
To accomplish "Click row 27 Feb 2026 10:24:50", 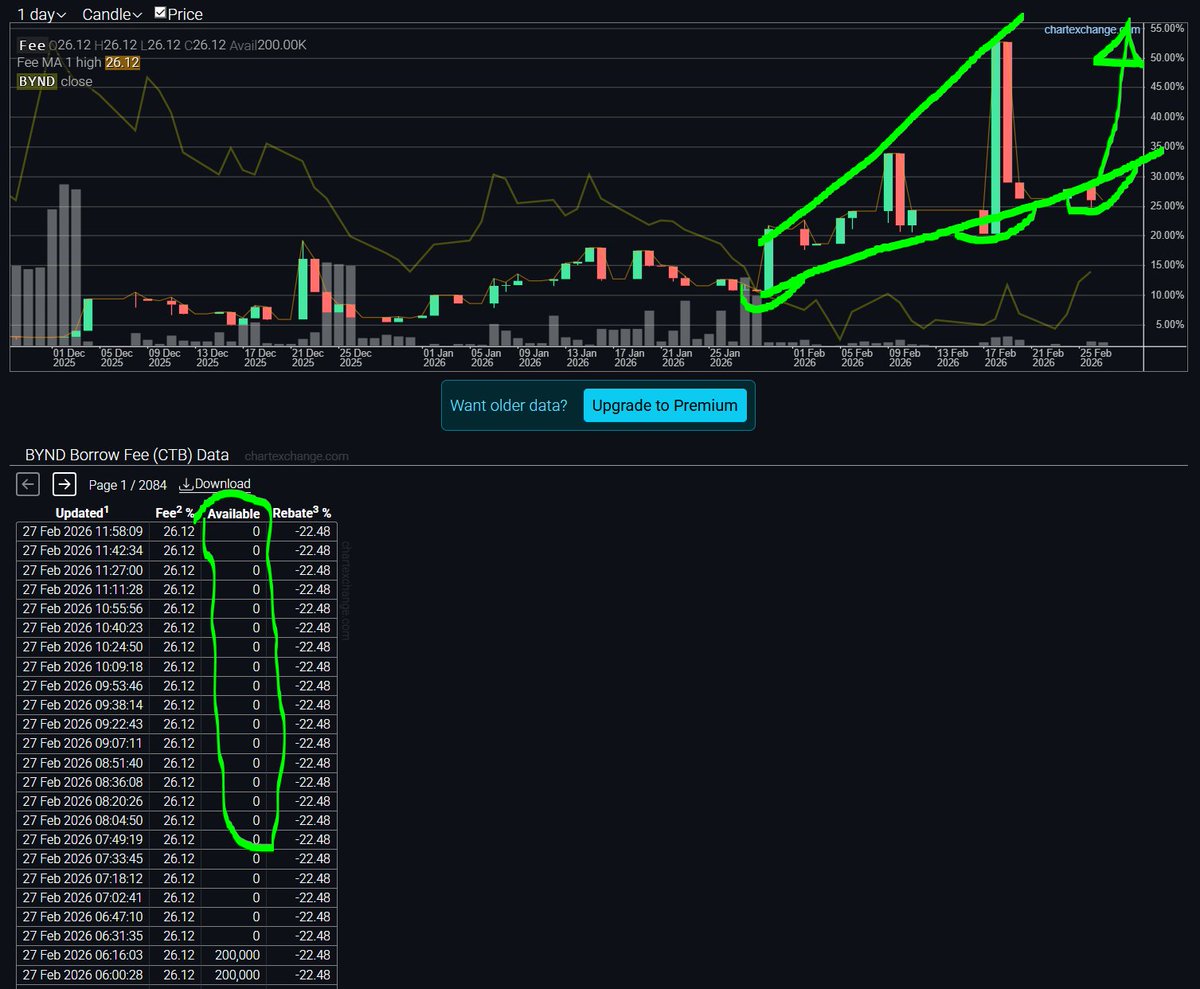I will pos(177,647).
